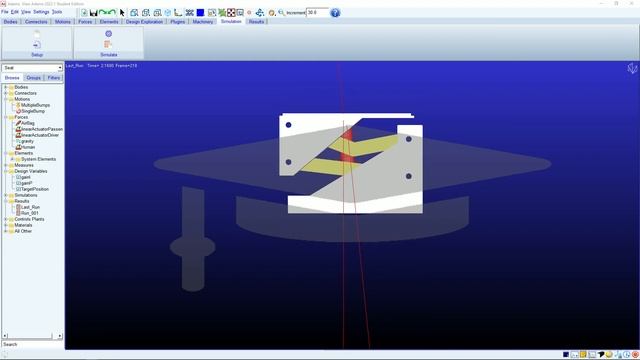640x360 pixels.
Task: Select gravity item in tree
Action: (x=24, y=141)
